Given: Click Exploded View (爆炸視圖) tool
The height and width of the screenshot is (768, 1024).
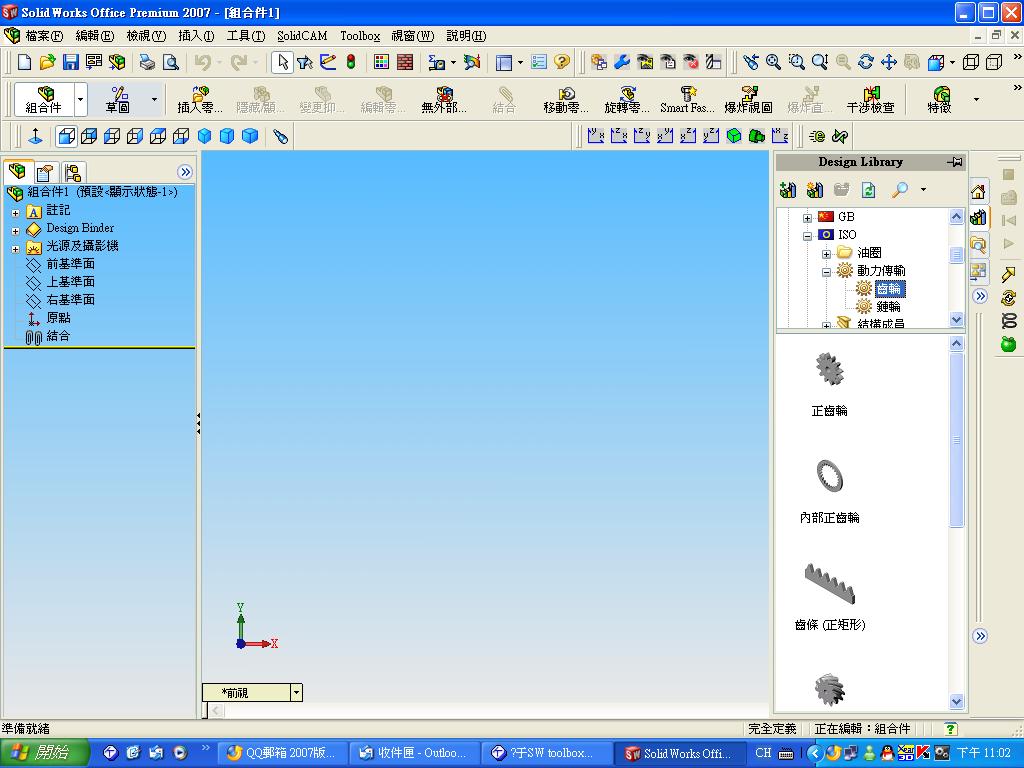Looking at the screenshot, I should (748, 99).
